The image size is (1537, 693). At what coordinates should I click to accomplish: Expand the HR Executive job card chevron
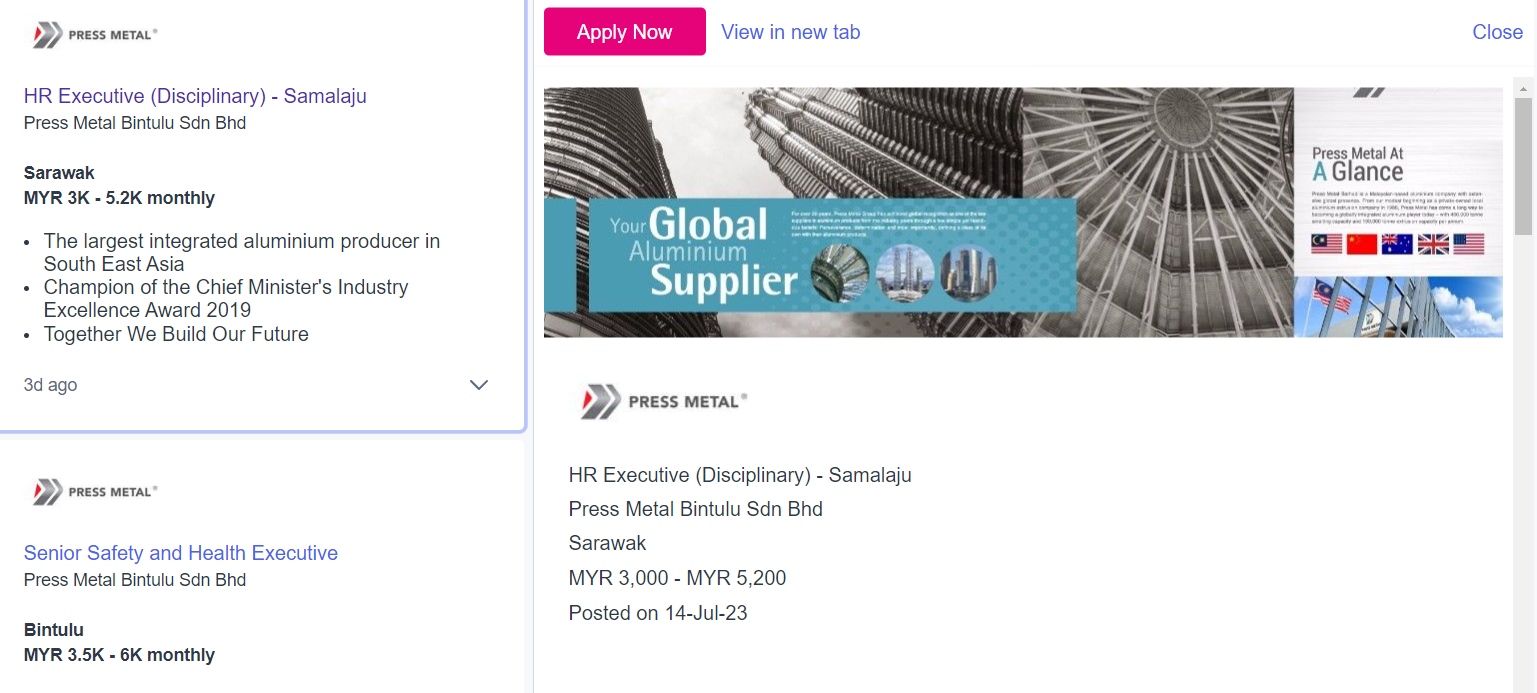[x=479, y=385]
